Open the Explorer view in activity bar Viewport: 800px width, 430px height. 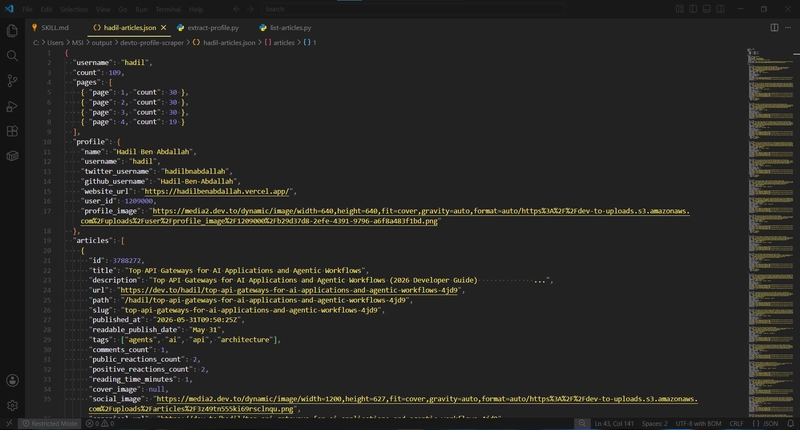[x=12, y=31]
